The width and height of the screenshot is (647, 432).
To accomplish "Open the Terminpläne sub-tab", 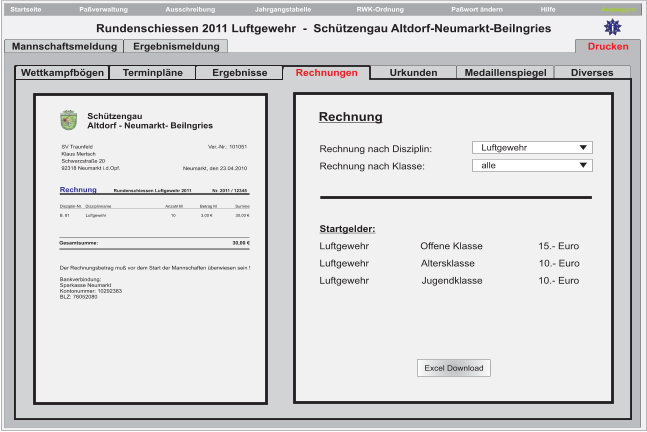I will tap(153, 73).
